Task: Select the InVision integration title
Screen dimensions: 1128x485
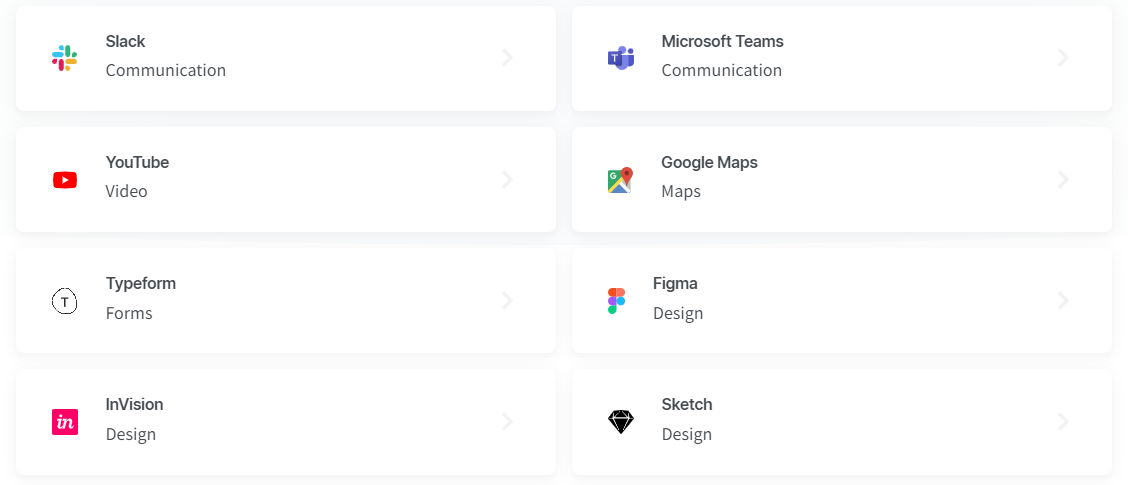Action: tap(135, 404)
